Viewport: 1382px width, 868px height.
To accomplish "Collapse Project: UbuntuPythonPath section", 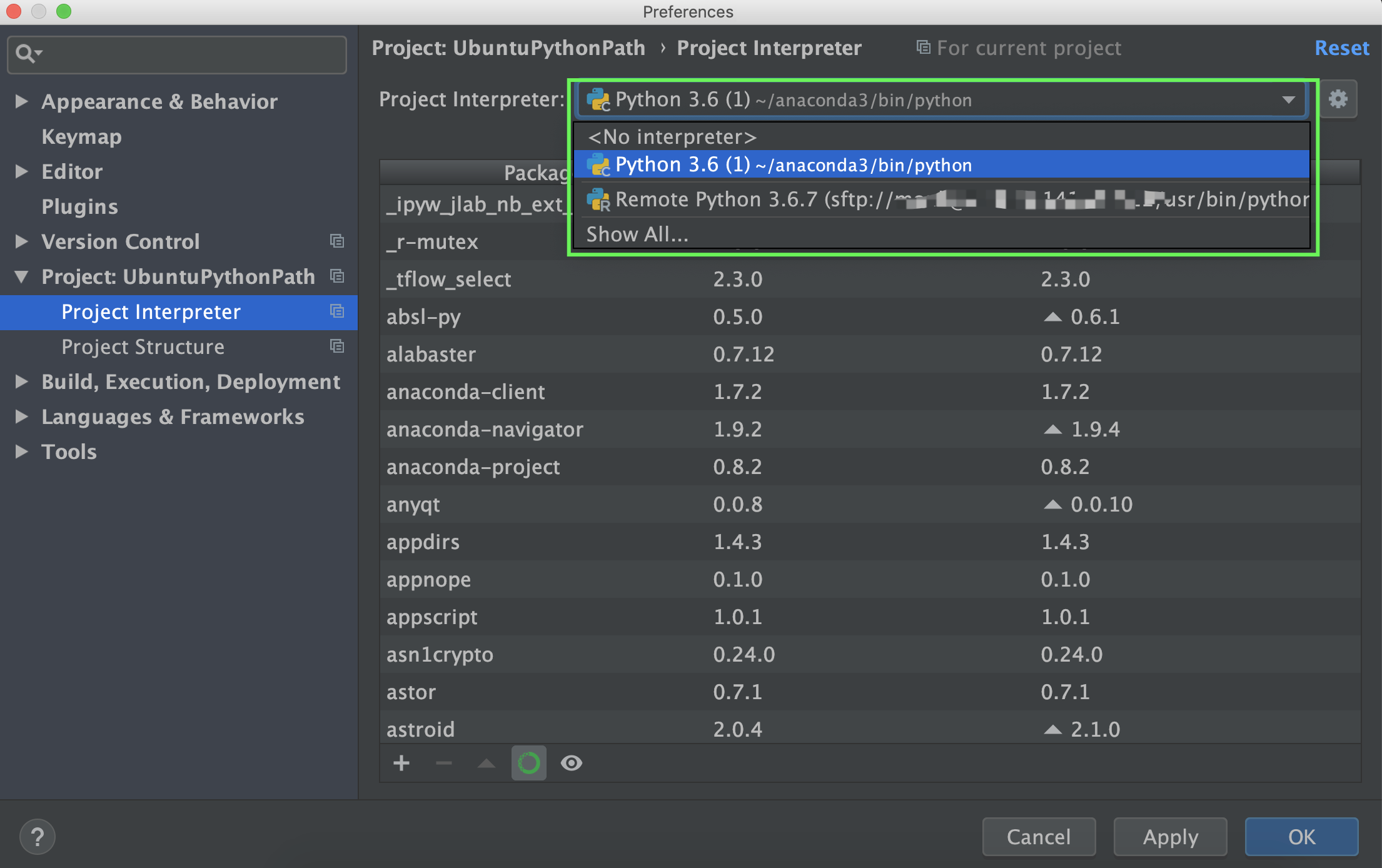I will click(x=22, y=276).
